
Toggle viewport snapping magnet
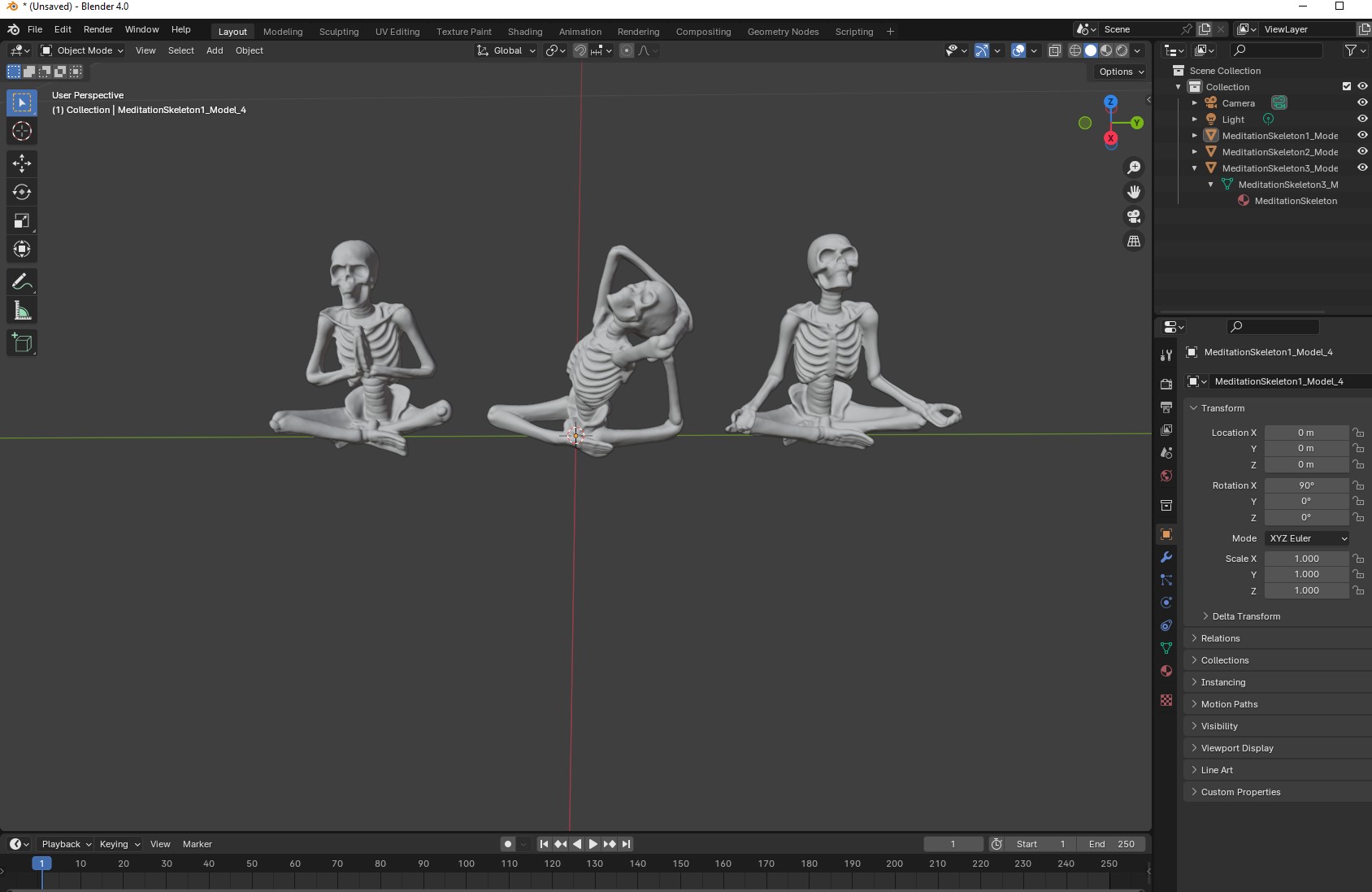580,50
